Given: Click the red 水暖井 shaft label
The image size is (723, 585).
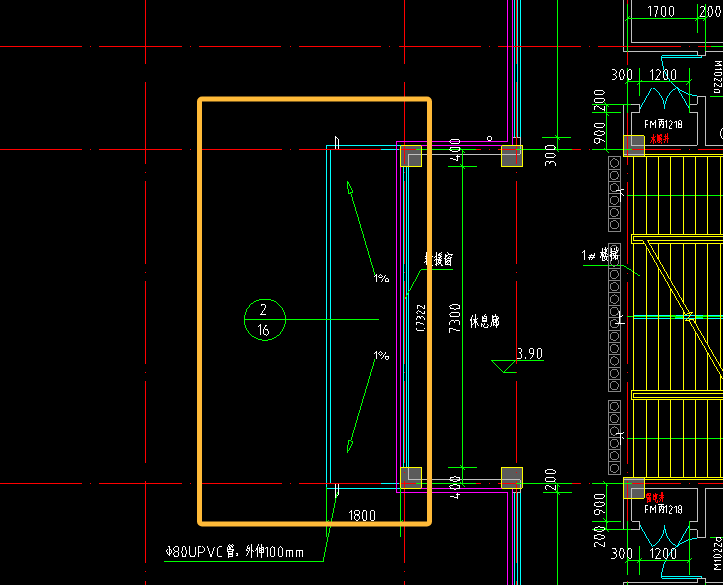Looking at the screenshot, I should (x=660, y=139).
